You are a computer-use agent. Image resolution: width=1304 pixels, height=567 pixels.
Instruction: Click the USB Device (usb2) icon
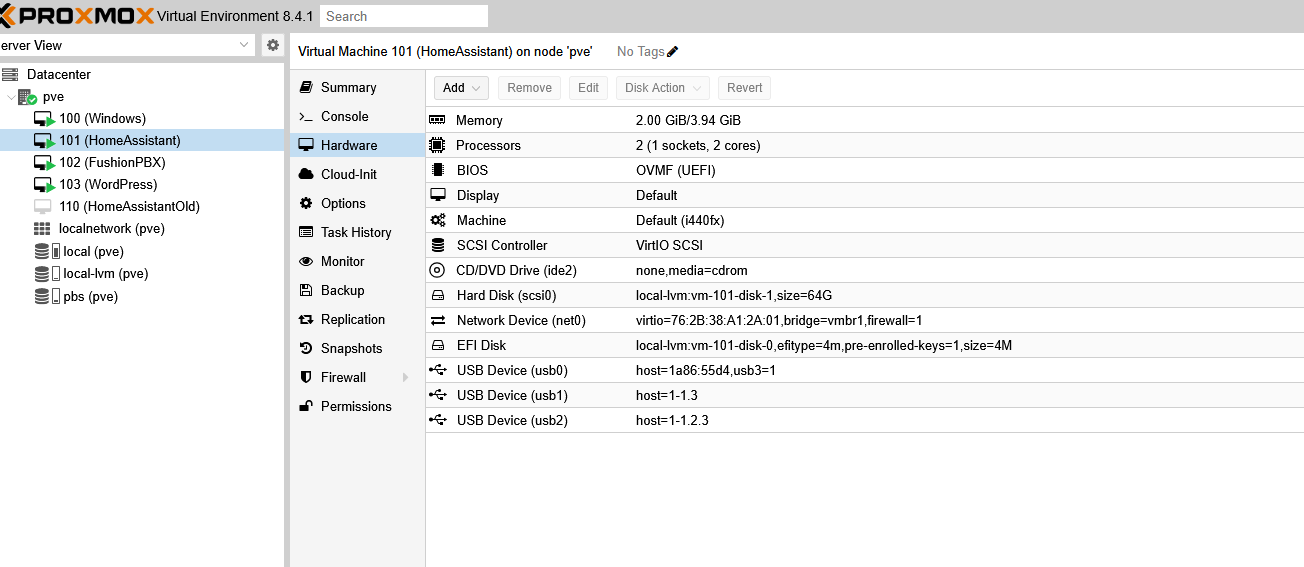click(438, 420)
